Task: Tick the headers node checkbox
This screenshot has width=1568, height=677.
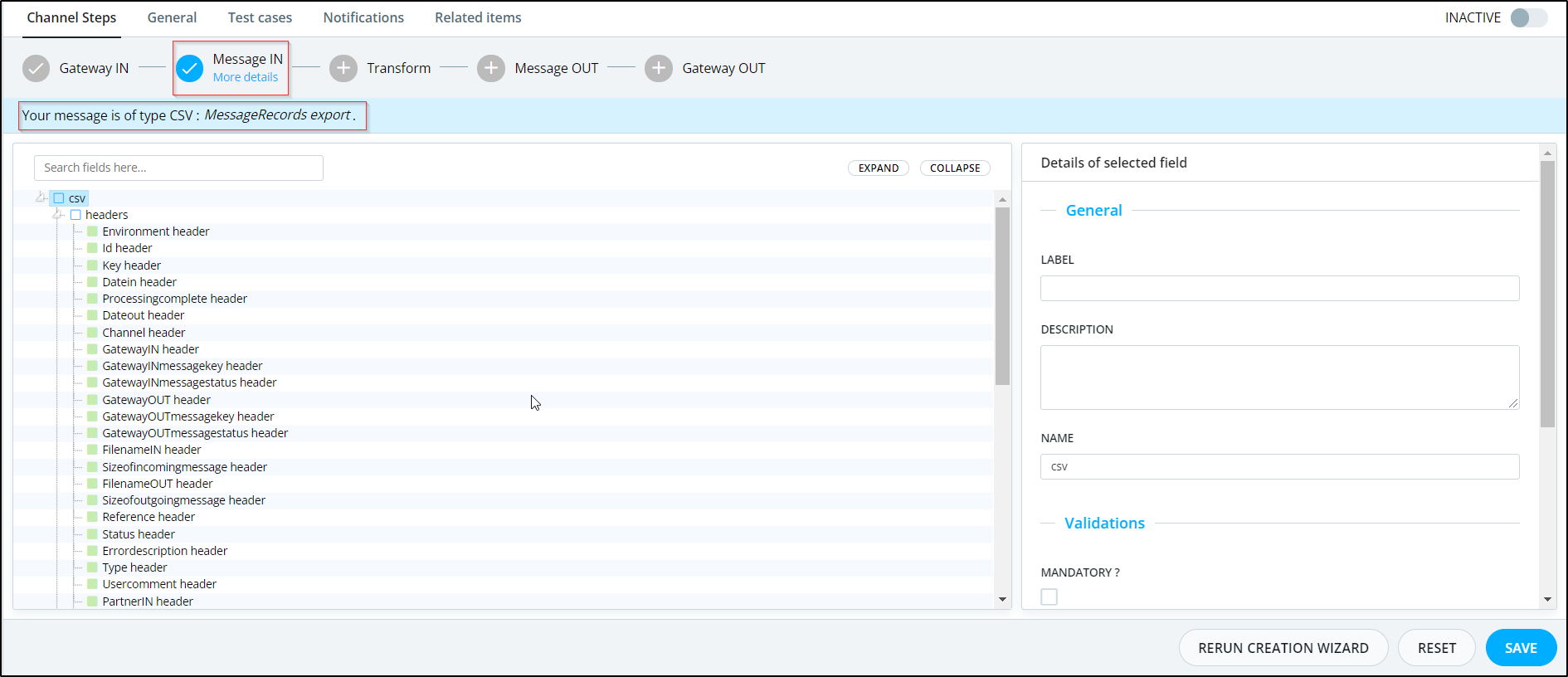Action: 75,215
